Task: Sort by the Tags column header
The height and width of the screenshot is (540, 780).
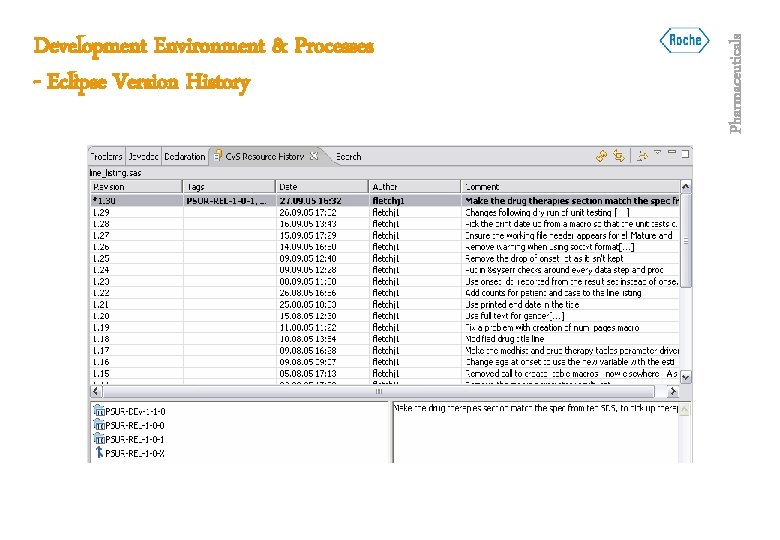Action: coord(229,186)
